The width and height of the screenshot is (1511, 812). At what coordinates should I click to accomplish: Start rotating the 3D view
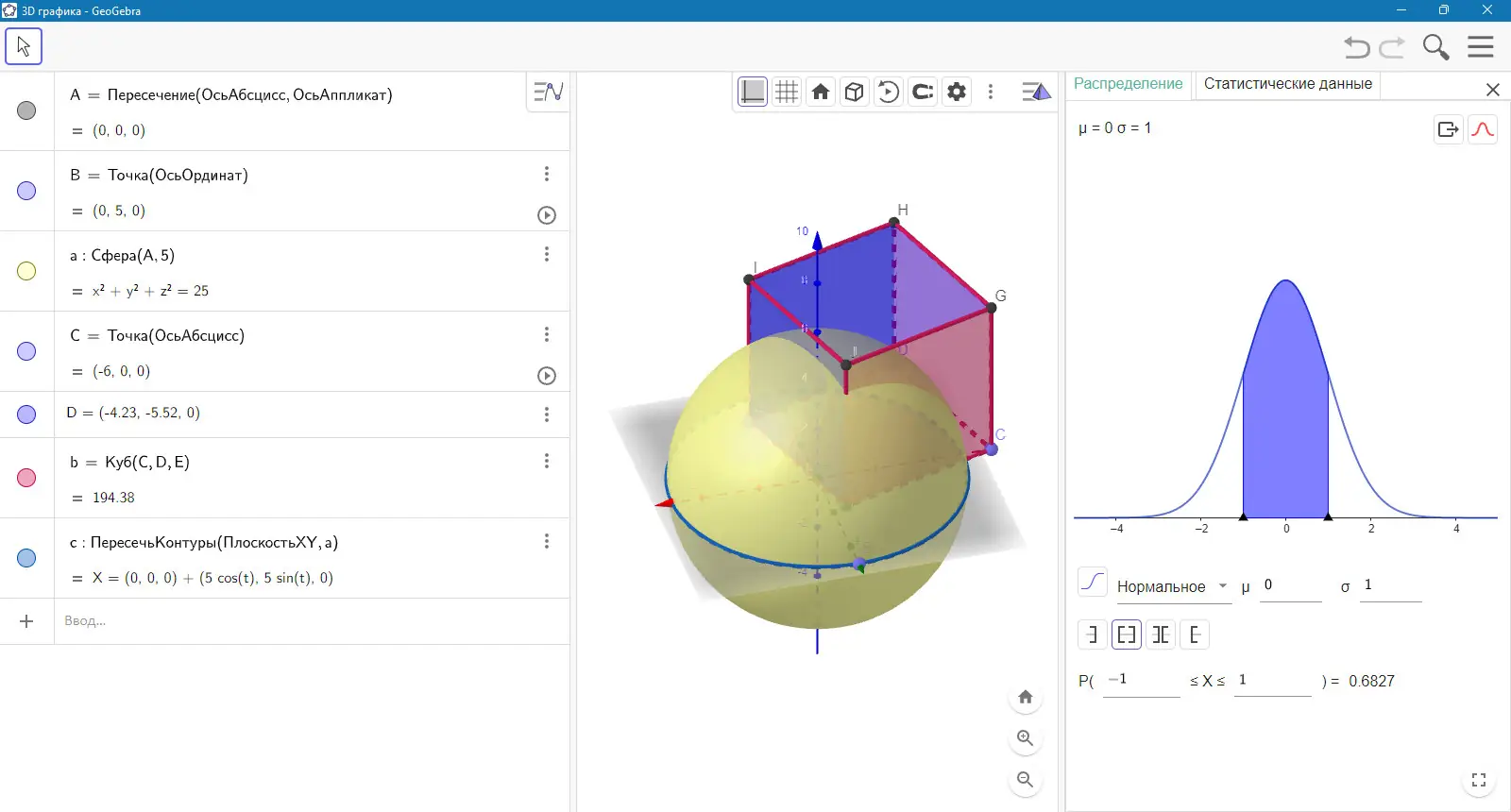pyautogui.click(x=889, y=92)
